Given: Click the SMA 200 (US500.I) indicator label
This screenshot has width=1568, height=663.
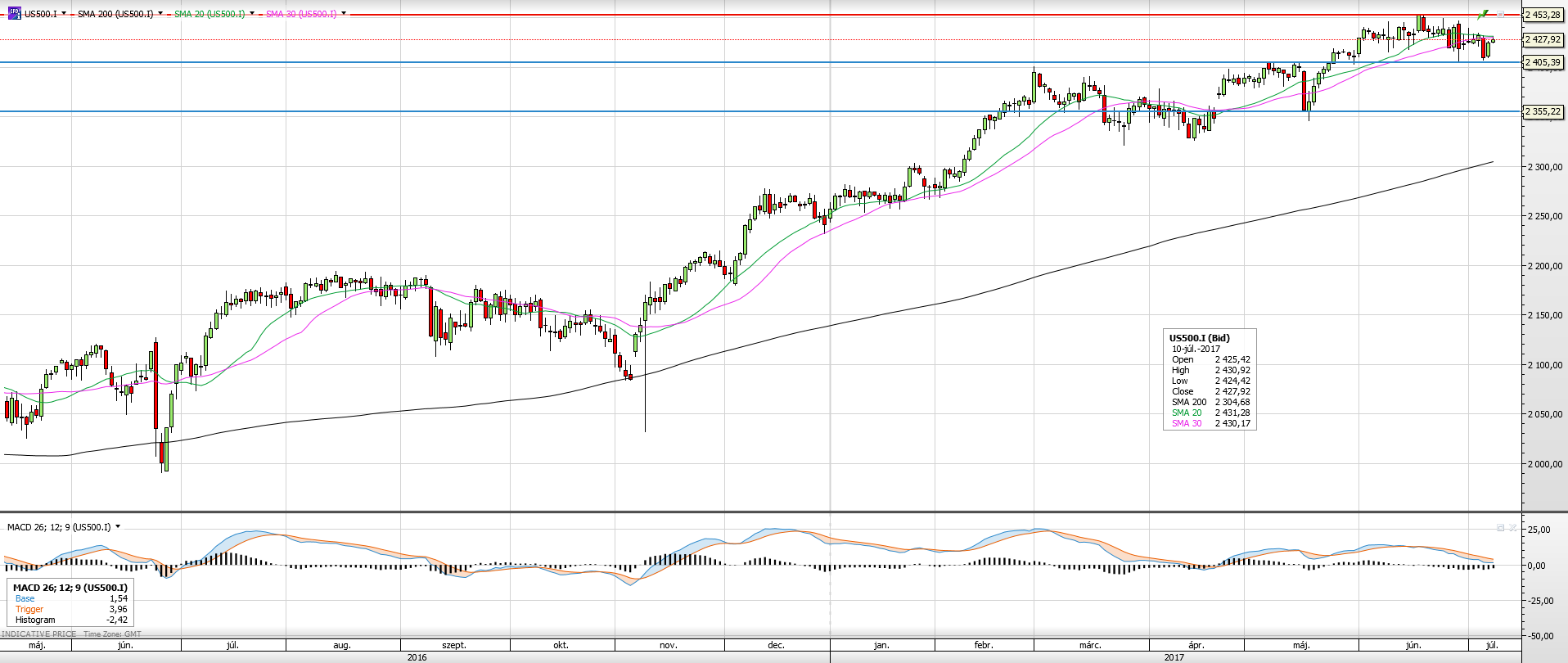Looking at the screenshot, I should pos(115,14).
